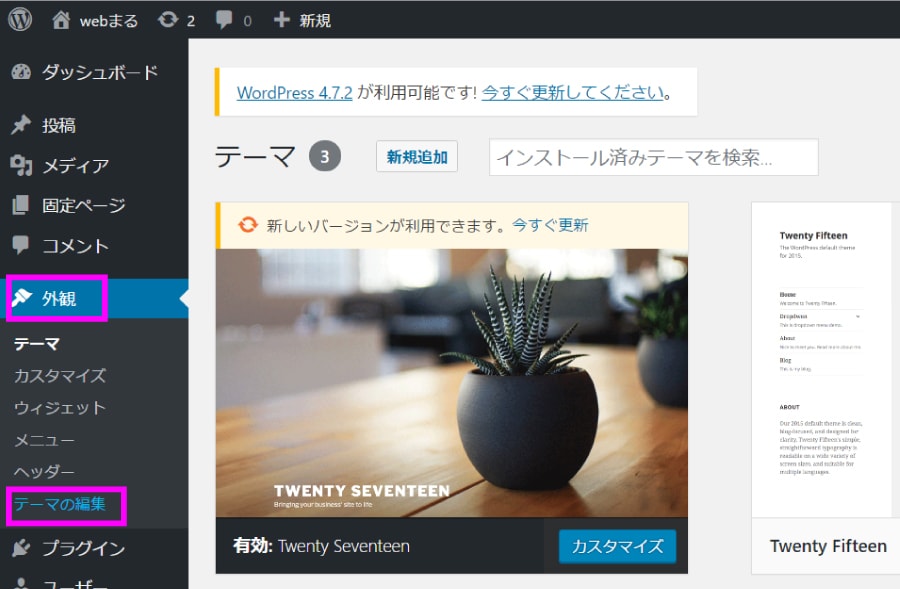Screen dimensions: 900x589
Task: Click the プラグイン plug icon
Action: (x=21, y=548)
